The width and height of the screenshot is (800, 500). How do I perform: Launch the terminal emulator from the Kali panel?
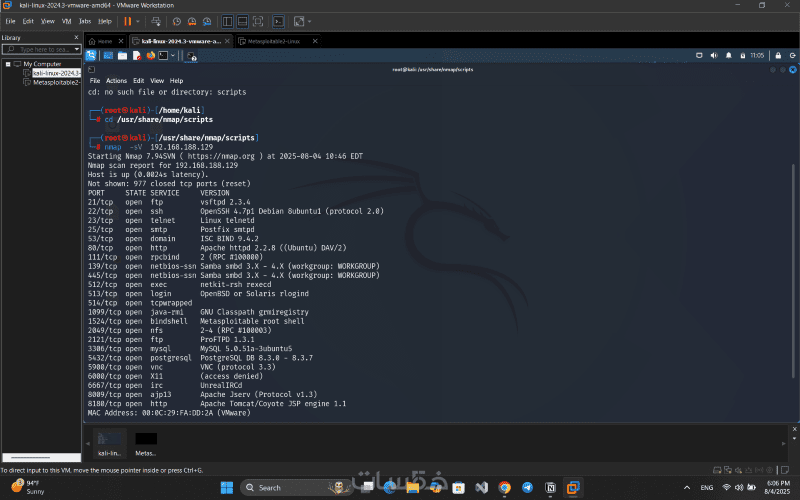point(163,56)
